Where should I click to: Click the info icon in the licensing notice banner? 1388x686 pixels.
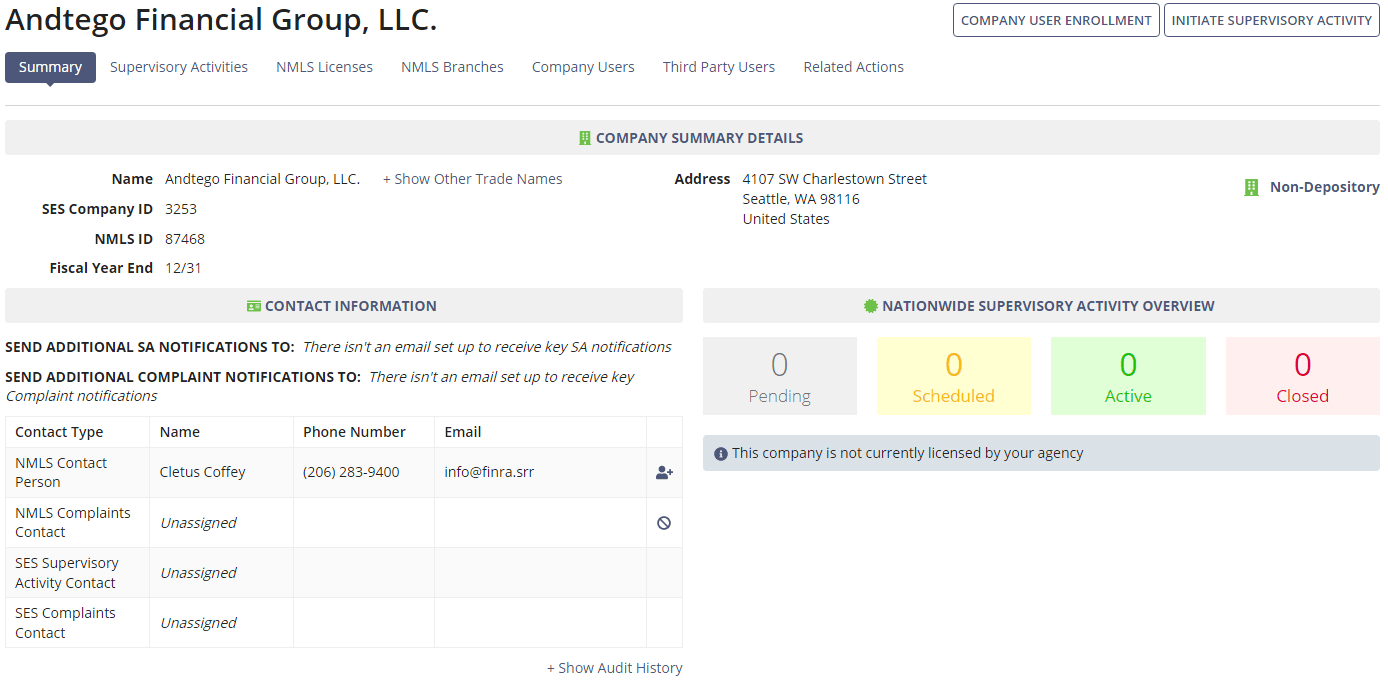pos(722,452)
